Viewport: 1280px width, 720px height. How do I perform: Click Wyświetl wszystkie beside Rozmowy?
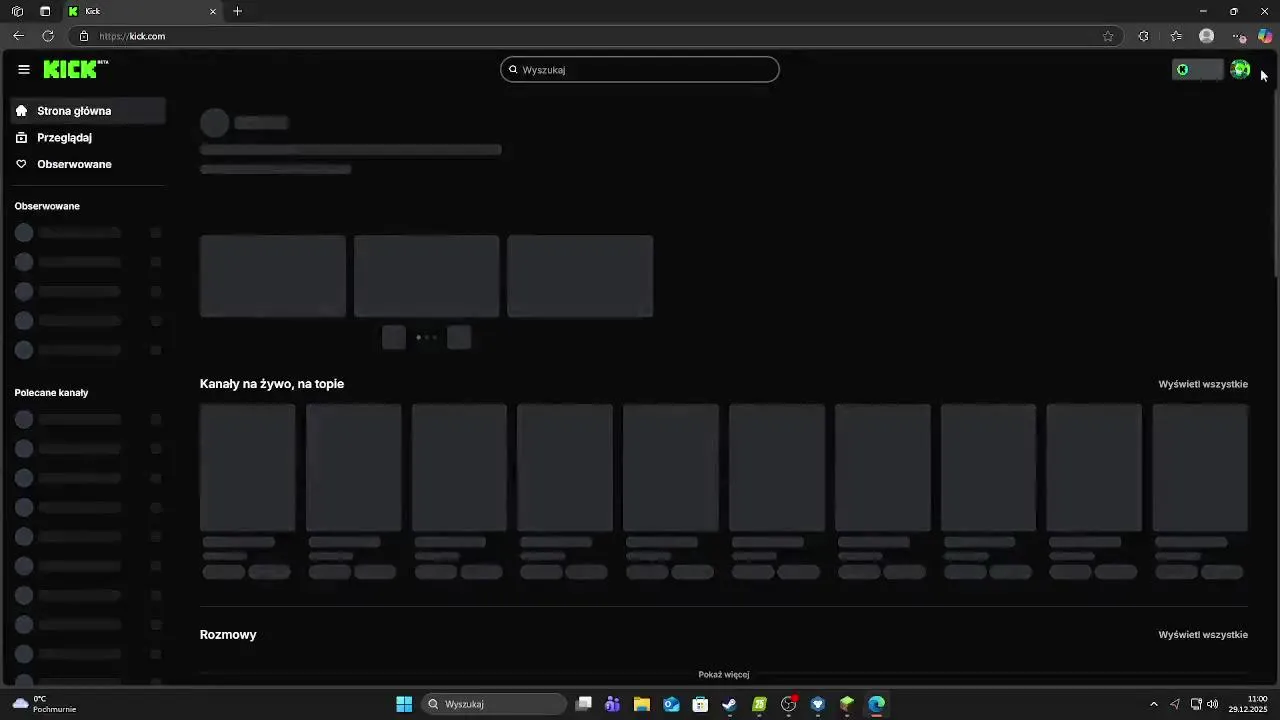(1203, 635)
